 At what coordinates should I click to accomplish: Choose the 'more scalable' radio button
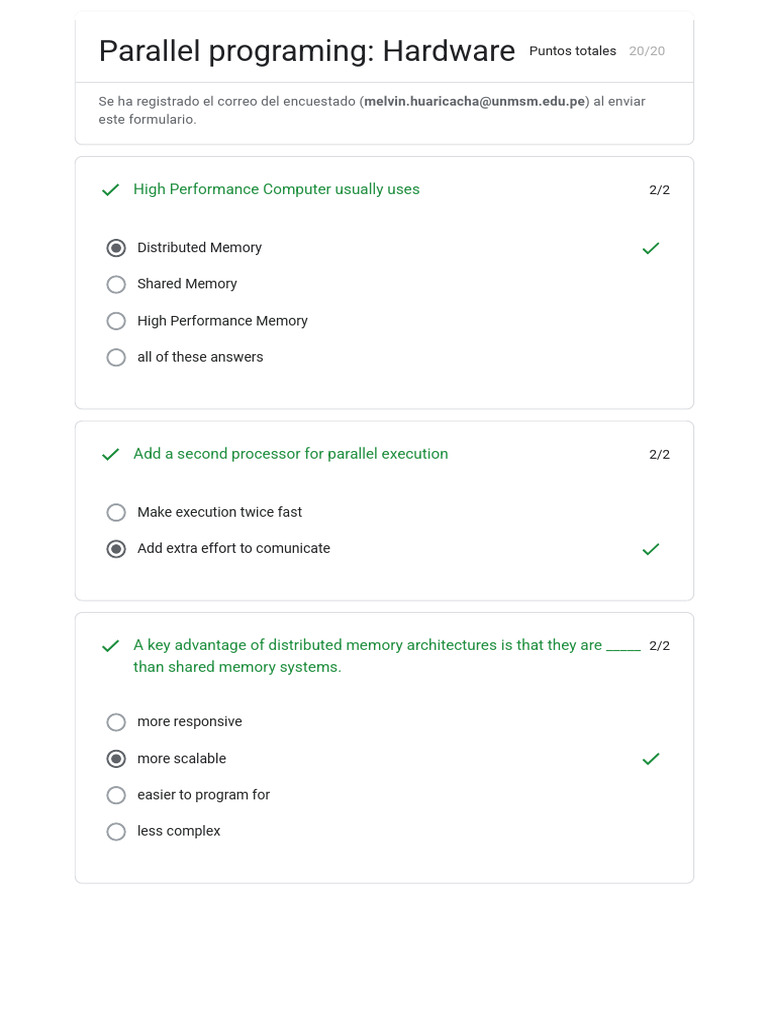(116, 759)
